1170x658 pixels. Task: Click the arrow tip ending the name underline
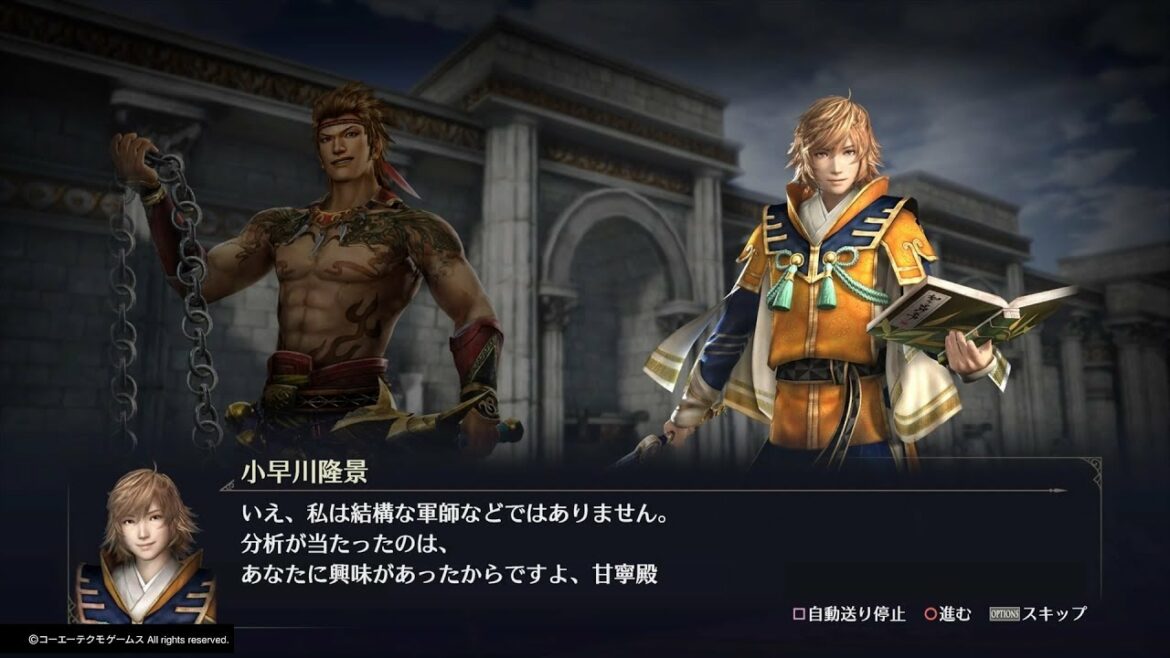(1058, 490)
